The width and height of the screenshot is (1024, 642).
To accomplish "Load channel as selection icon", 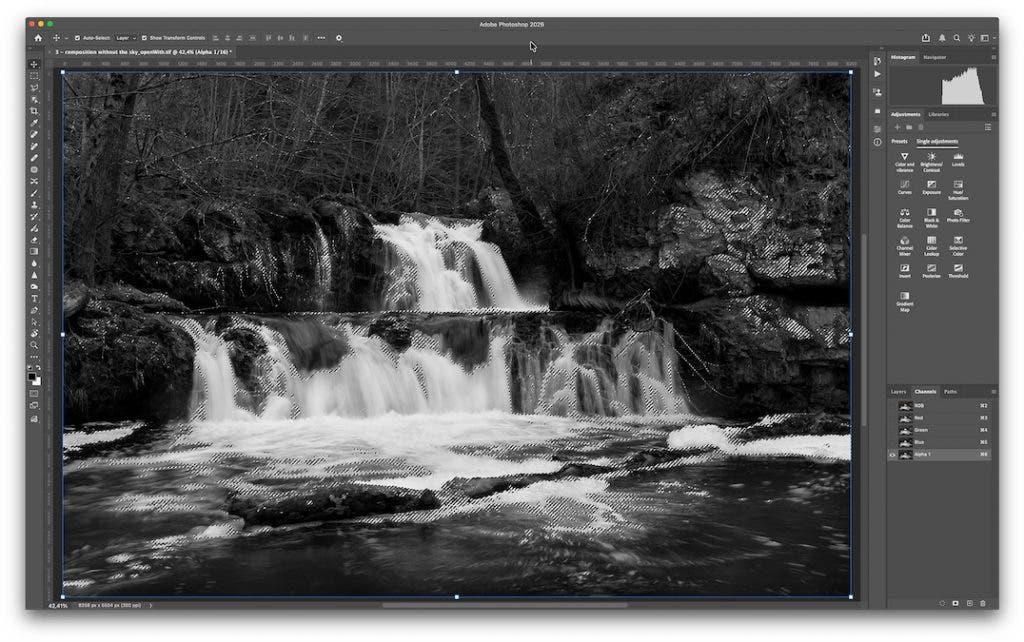I will coord(942,603).
